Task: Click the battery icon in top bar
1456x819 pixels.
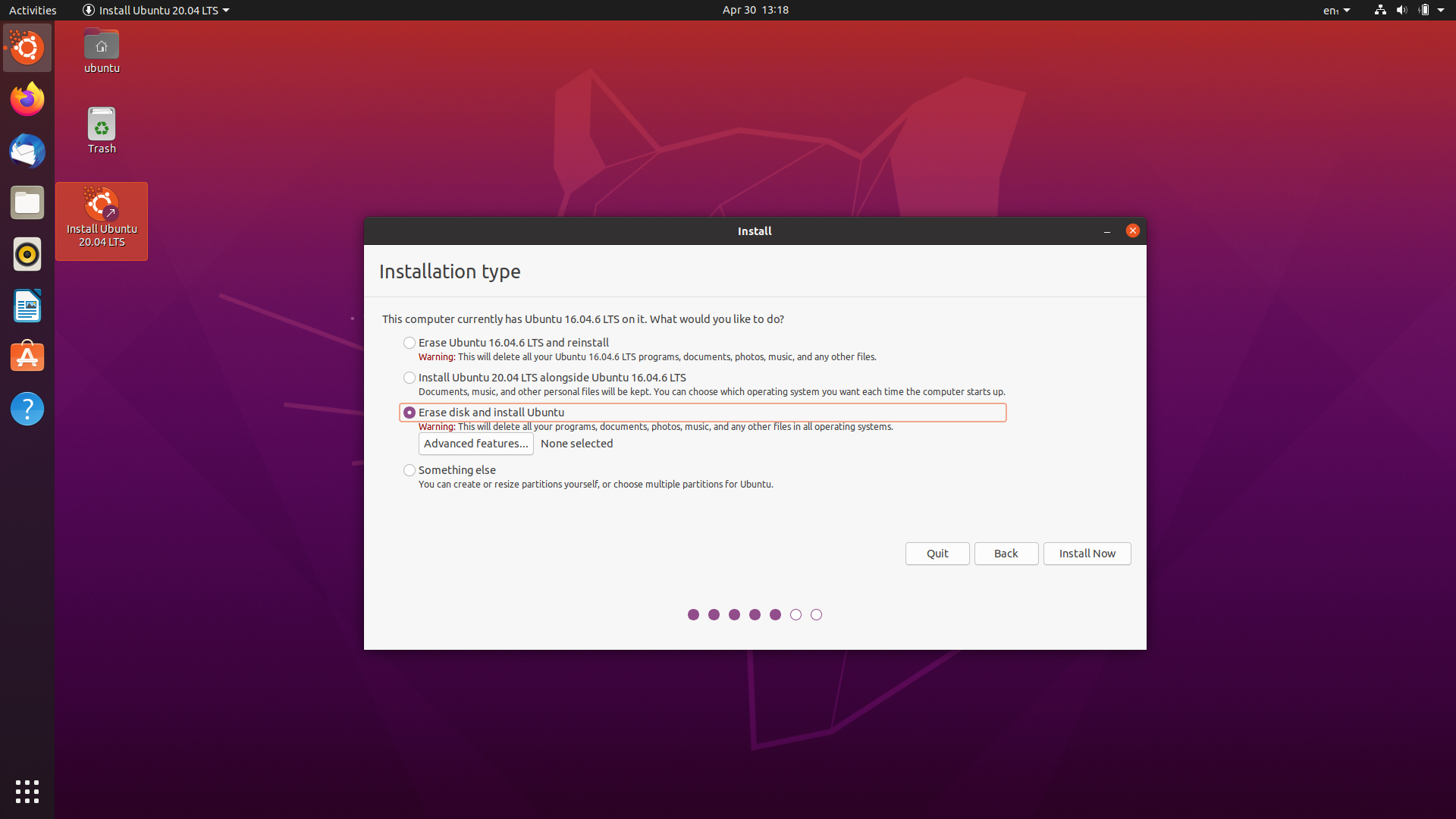Action: pyautogui.click(x=1423, y=10)
